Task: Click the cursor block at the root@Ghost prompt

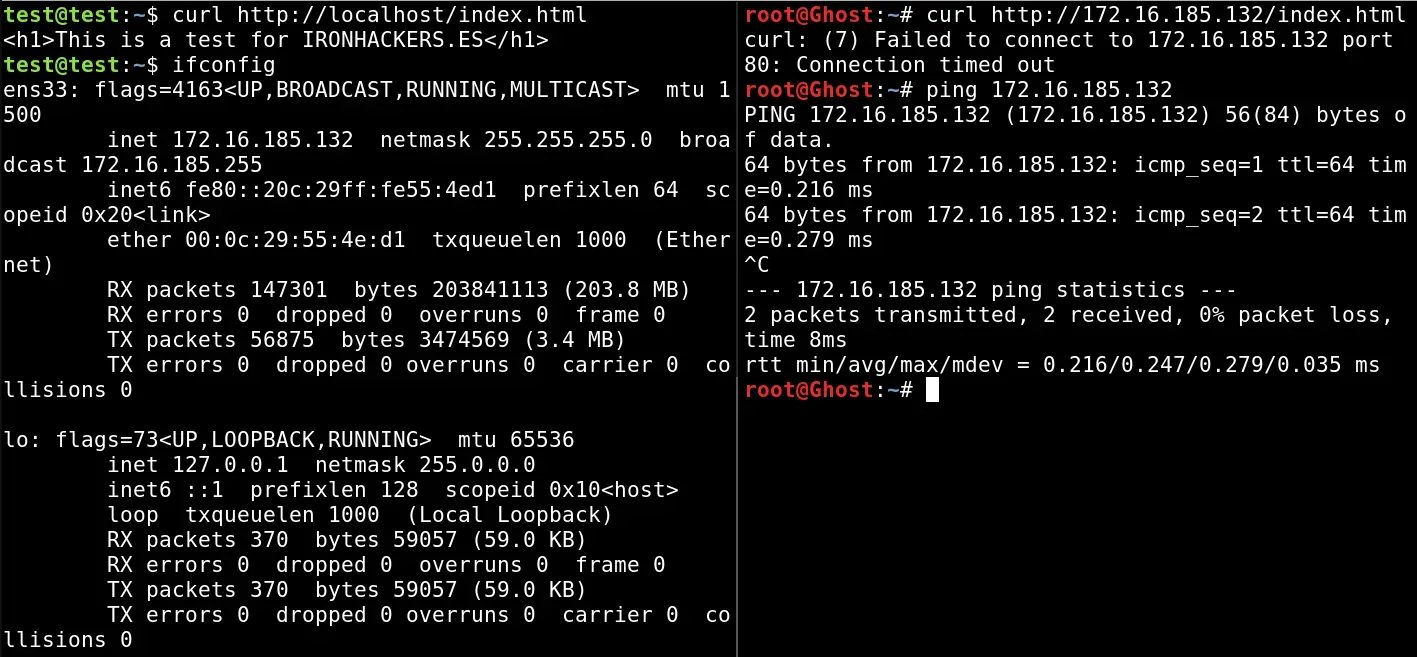Action: [x=932, y=390]
